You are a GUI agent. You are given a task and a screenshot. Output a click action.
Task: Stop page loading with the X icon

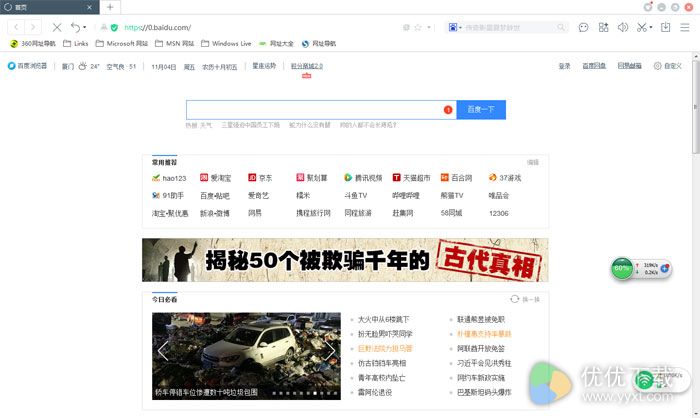tap(57, 27)
